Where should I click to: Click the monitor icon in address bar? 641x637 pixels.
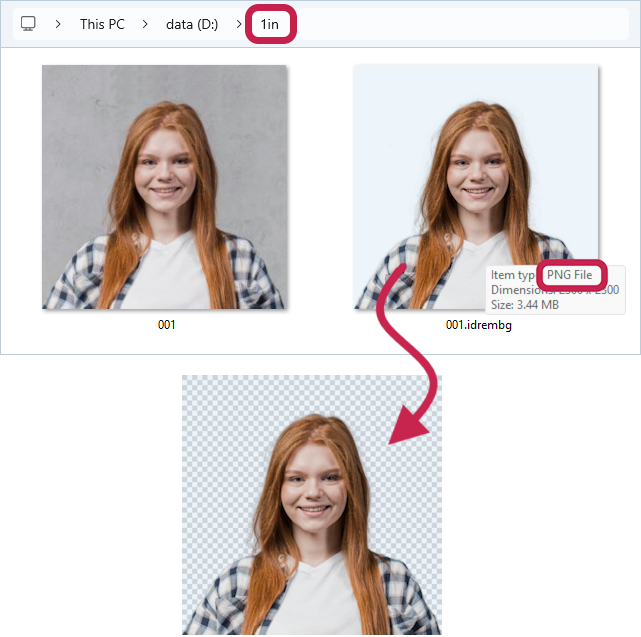28,24
